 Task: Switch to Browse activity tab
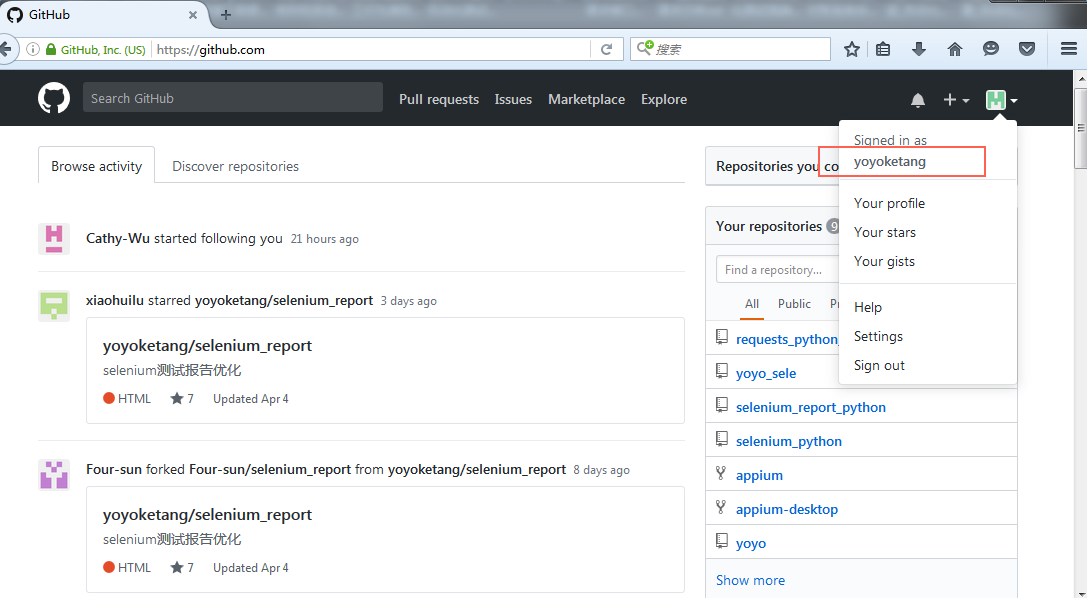point(96,166)
